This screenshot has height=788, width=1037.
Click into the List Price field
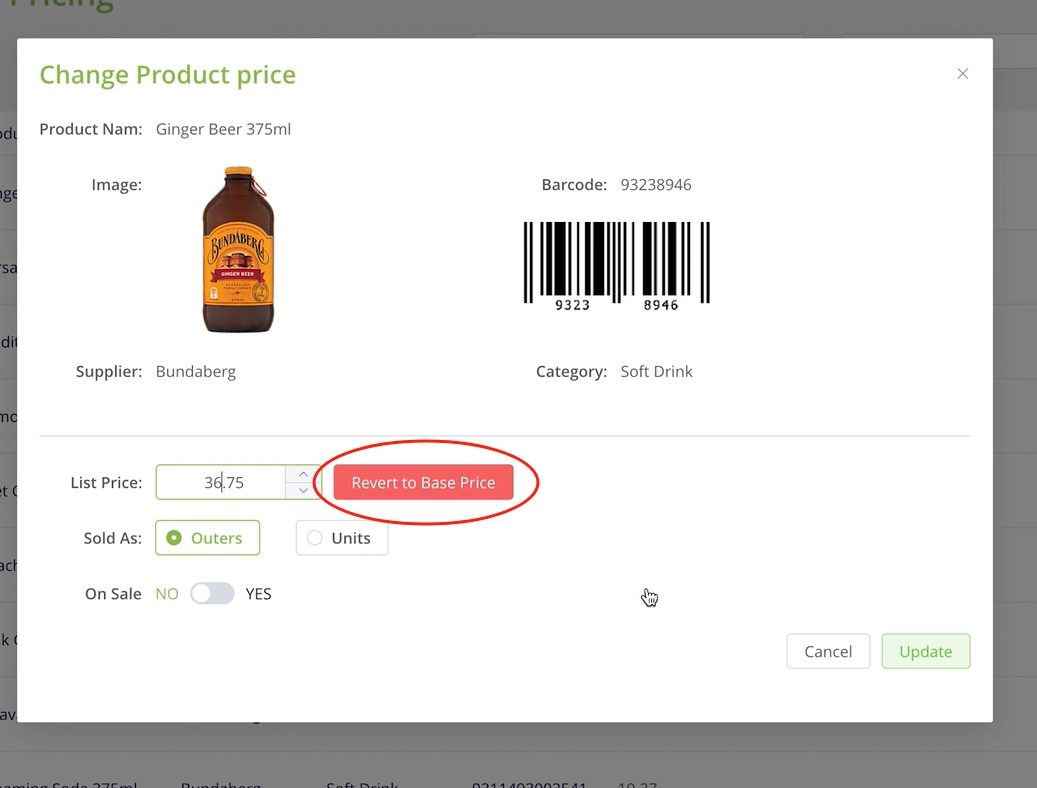[222, 483]
